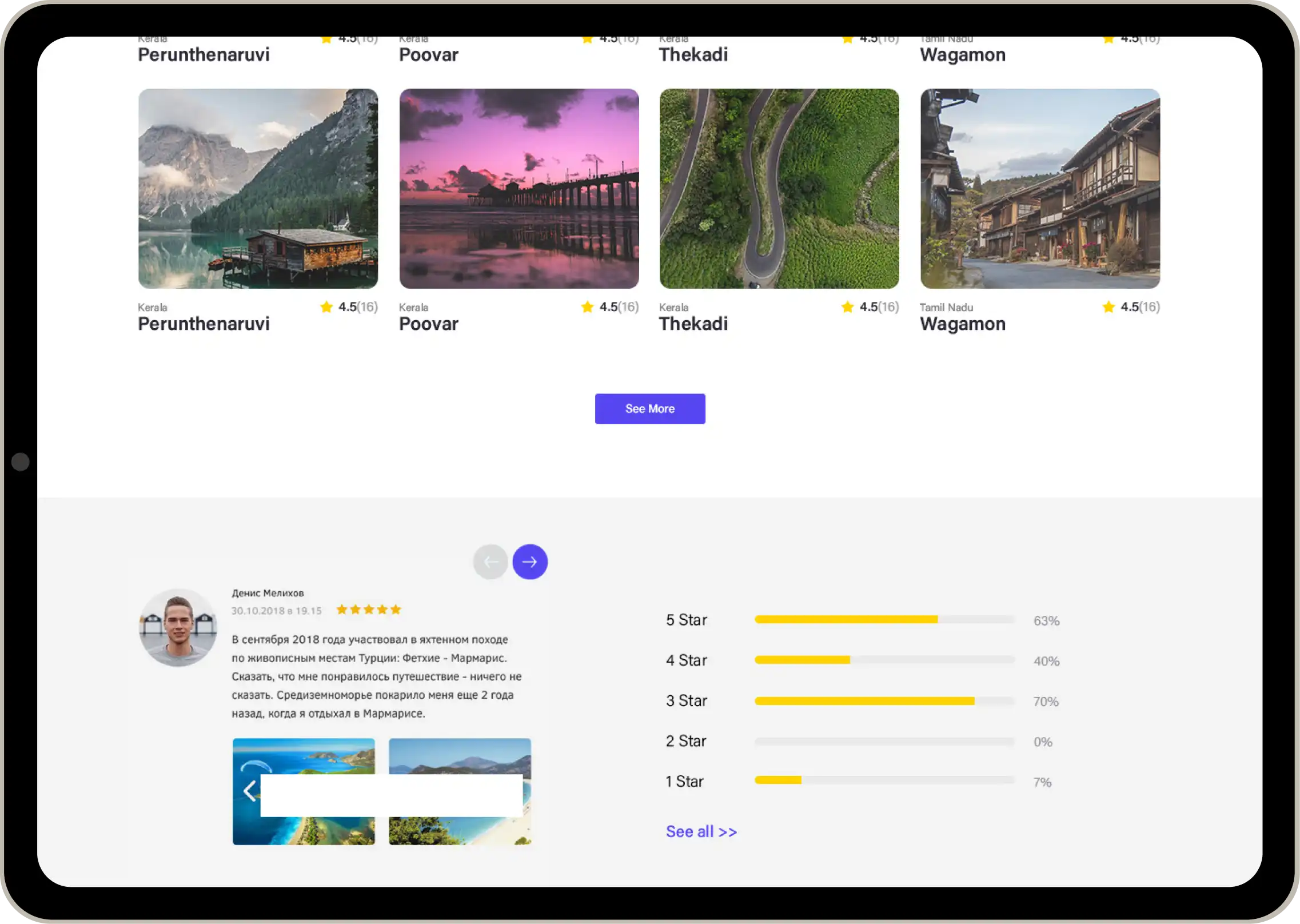Screen dimensions: 1300x924
Task: Click the 7% value
Action: tap(1042, 782)
